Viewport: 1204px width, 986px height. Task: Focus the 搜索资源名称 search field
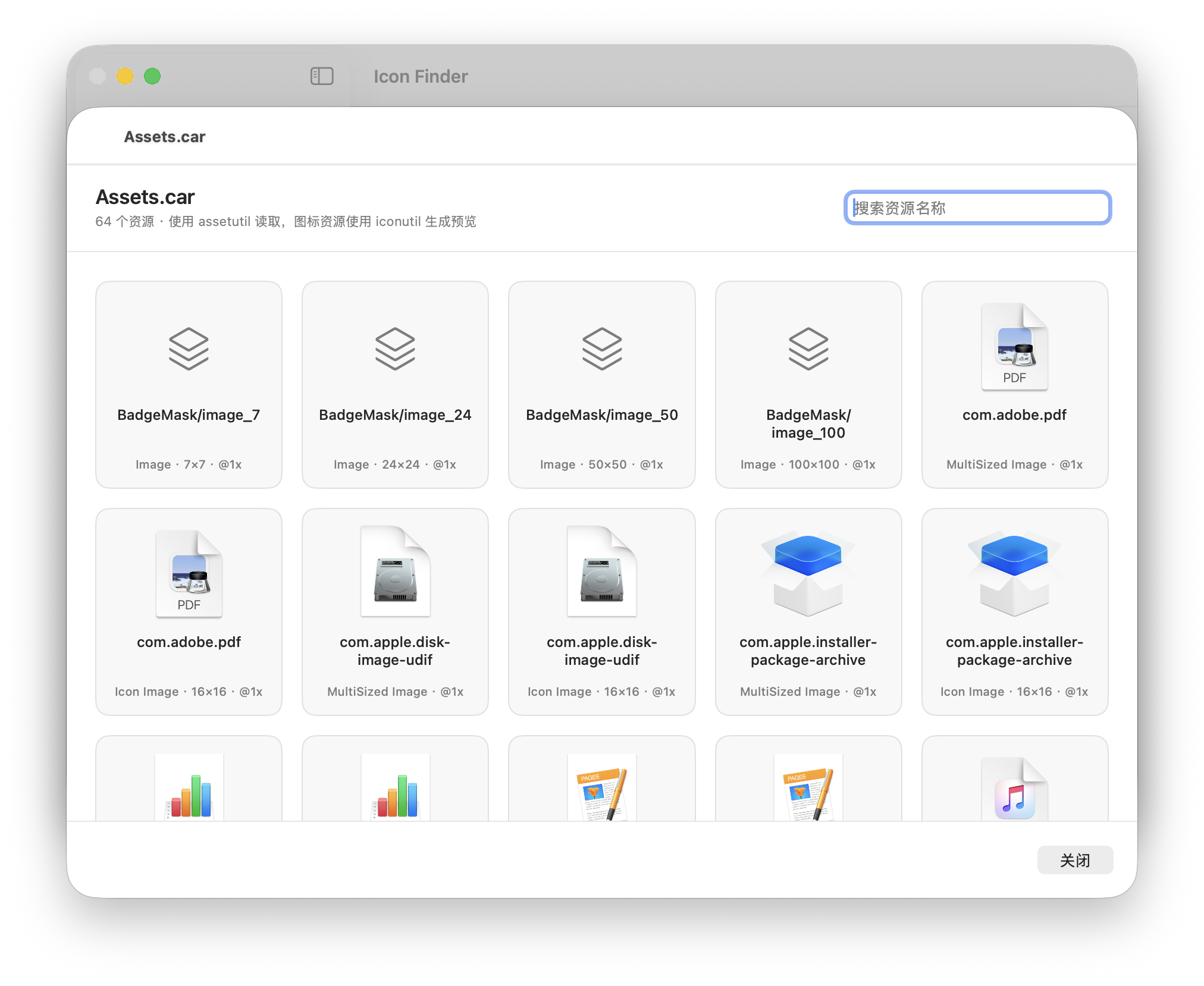(977, 208)
